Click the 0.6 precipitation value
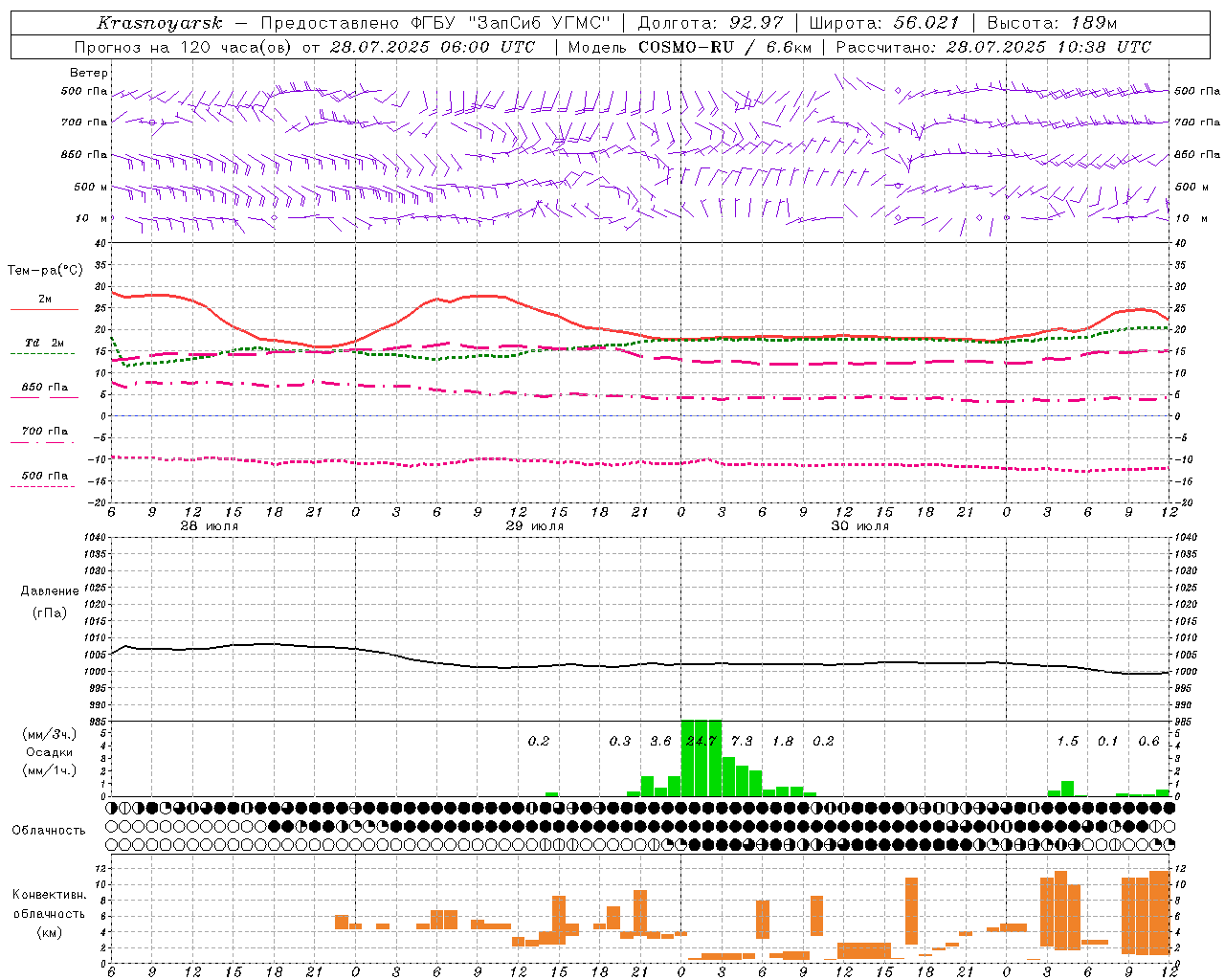 coord(1148,741)
